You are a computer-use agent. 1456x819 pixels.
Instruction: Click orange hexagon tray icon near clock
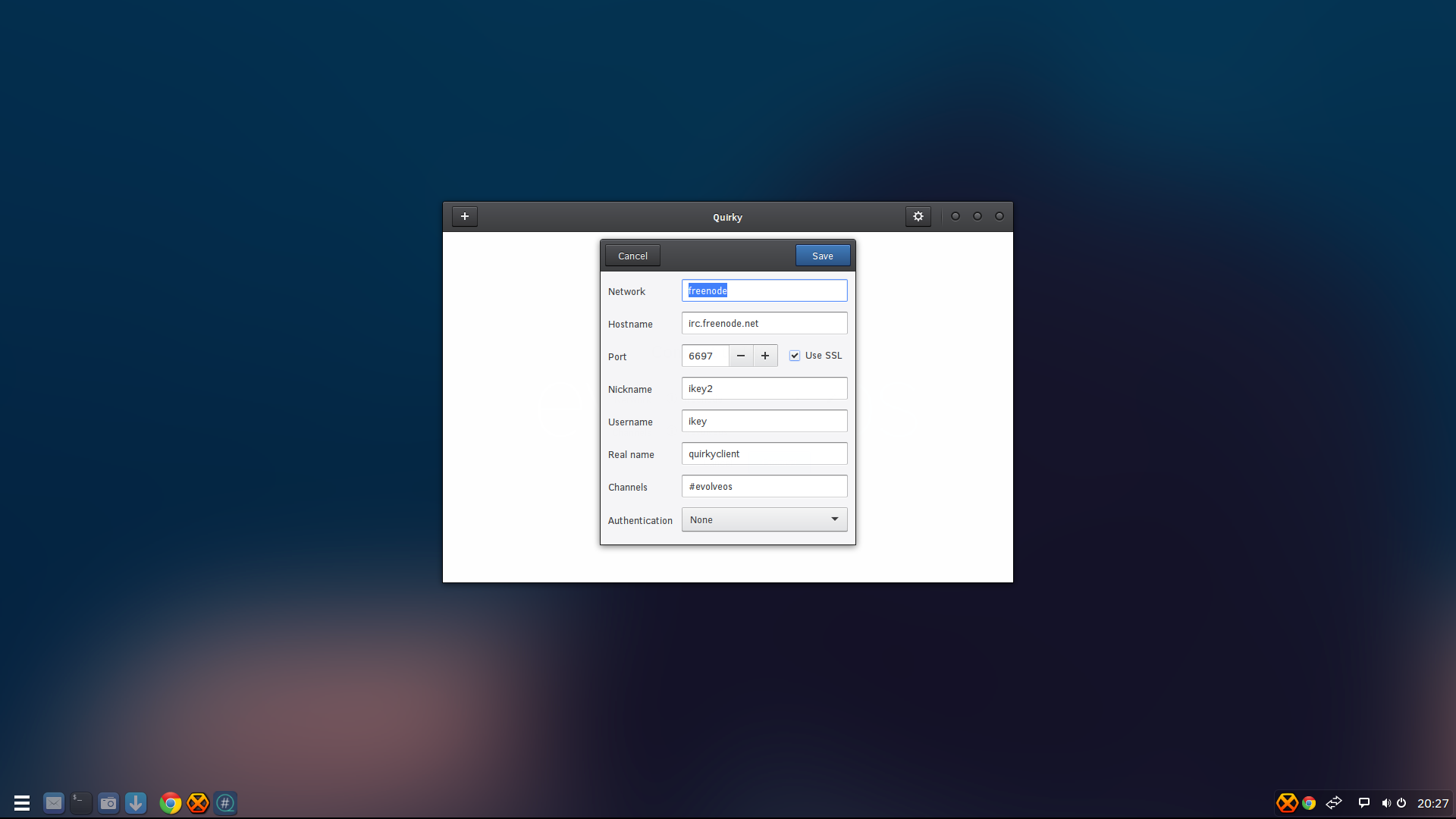[1287, 803]
